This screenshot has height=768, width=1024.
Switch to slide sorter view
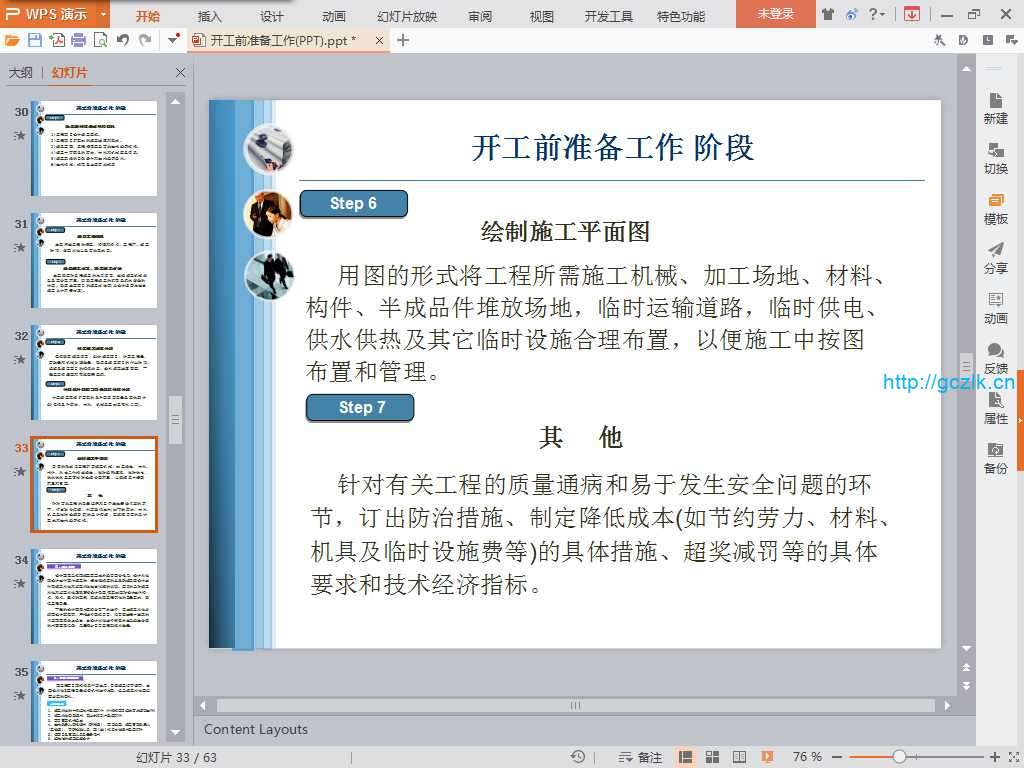point(712,757)
